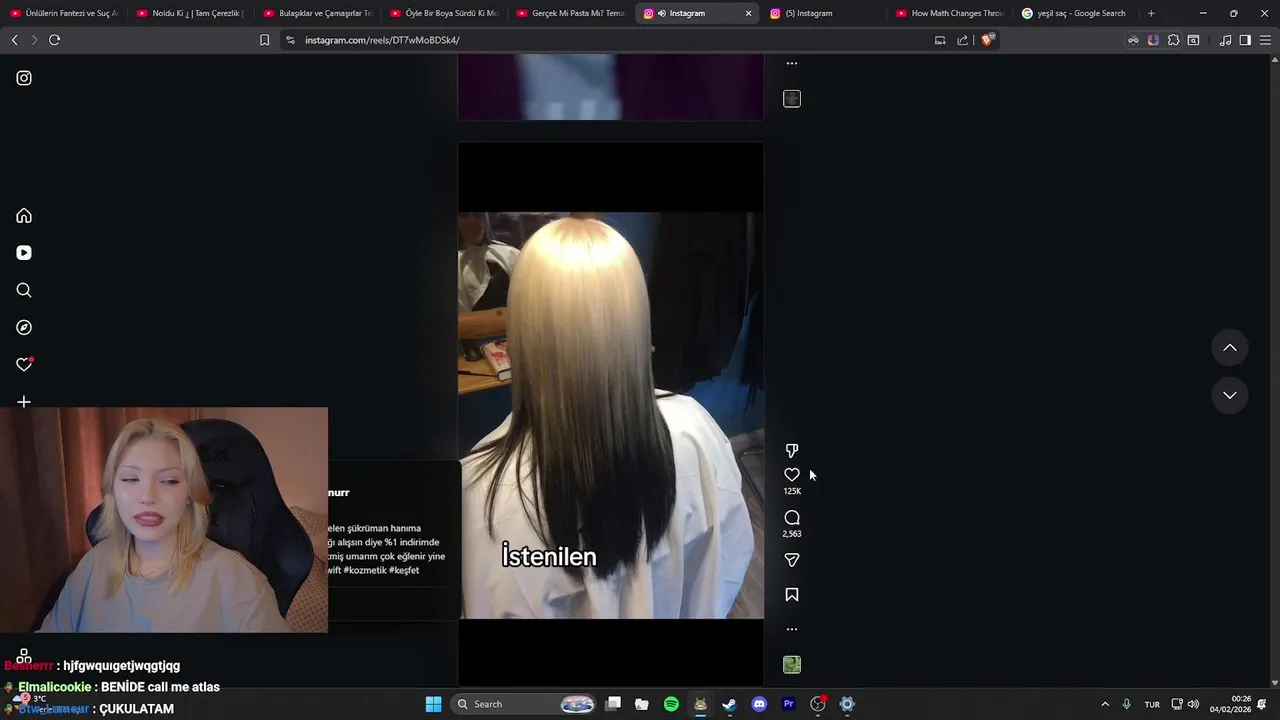Close the active Instagram tab
1280x720 pixels.
tap(748, 13)
